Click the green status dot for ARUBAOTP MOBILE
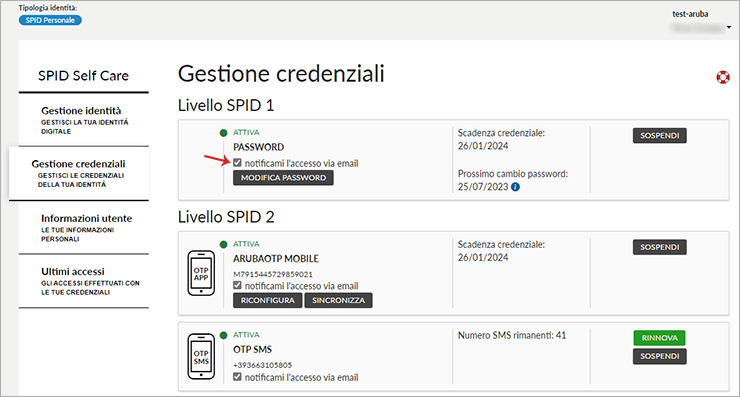Viewport: 740px width, 397px height. click(x=223, y=245)
